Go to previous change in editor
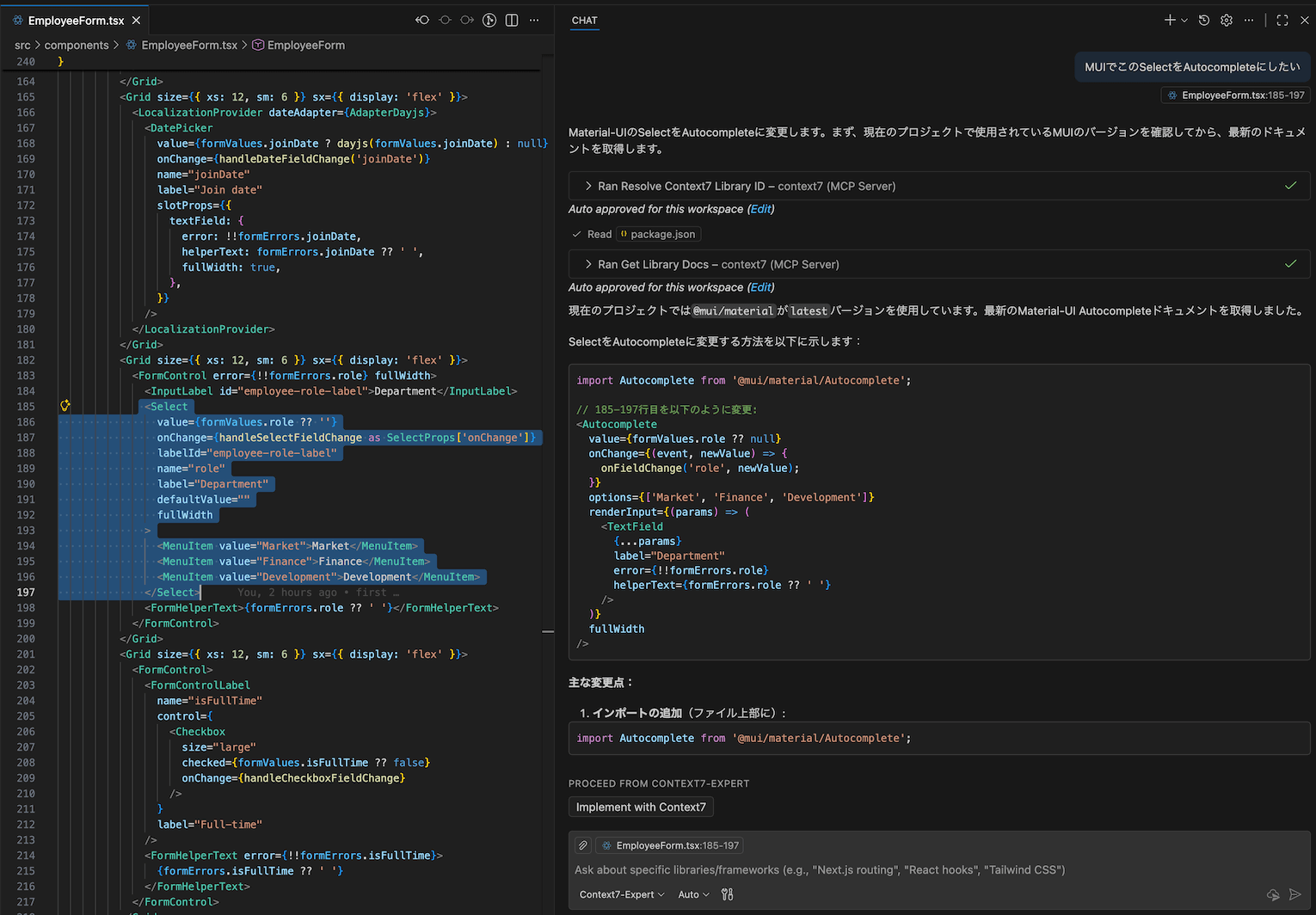 click(422, 20)
